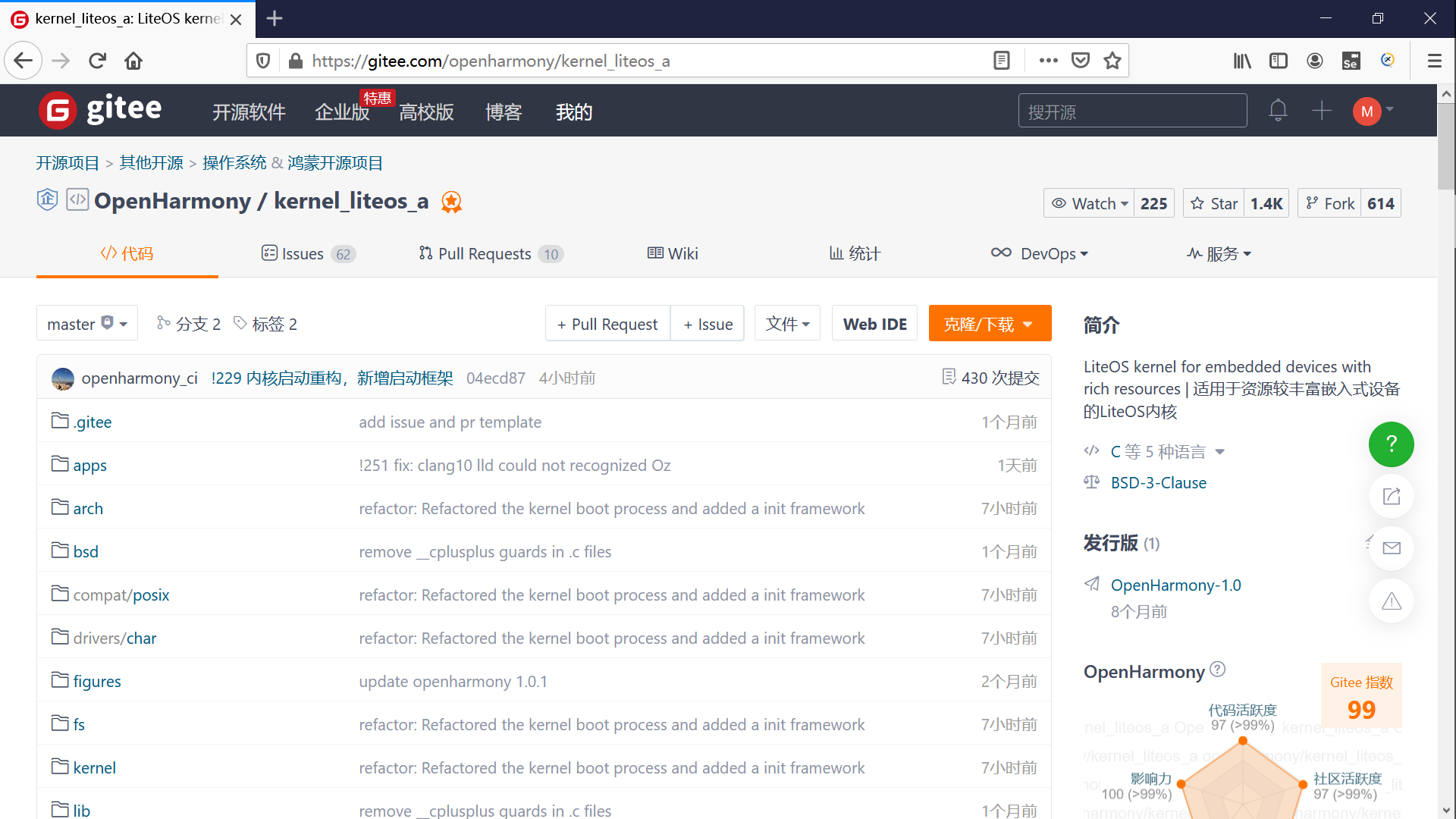Open the arch folder
The image size is (1456, 819).
88,508
